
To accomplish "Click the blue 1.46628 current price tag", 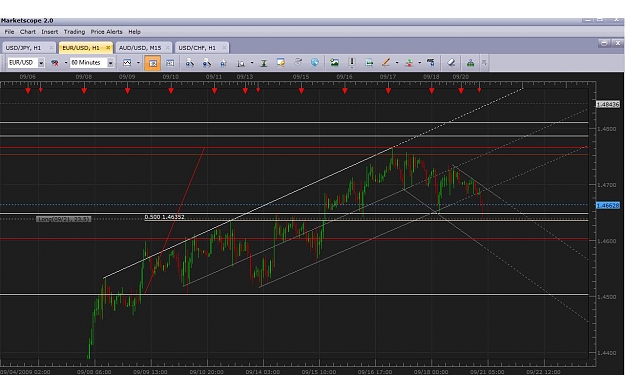I will coord(608,206).
